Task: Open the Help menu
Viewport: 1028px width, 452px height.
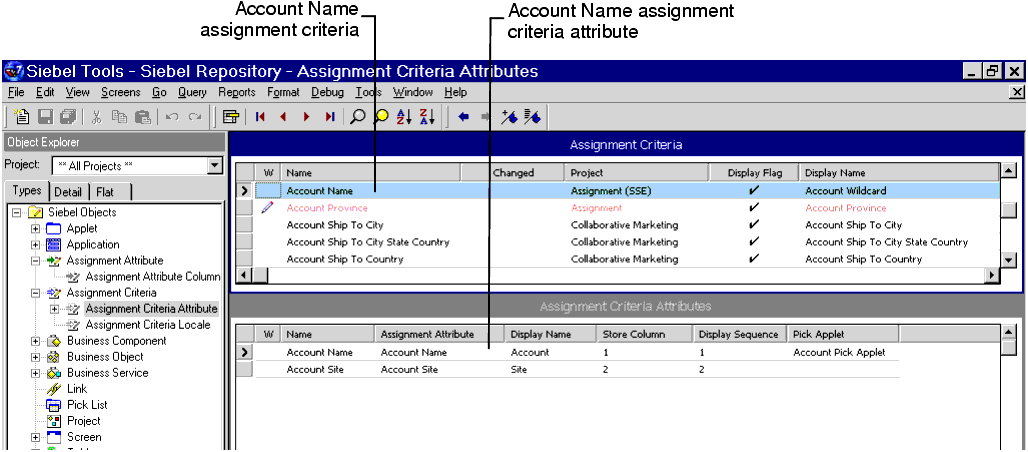Action: (x=456, y=92)
